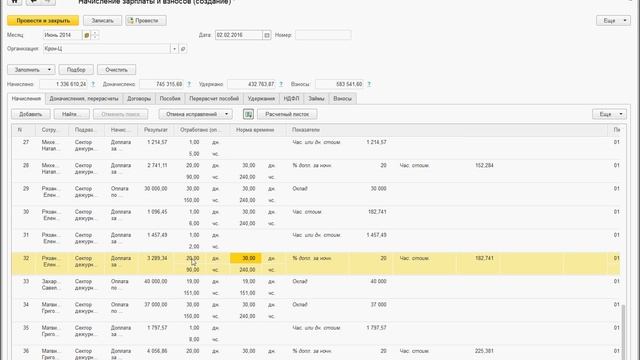The width and height of the screenshot is (640, 360).
Task: Click result value 30 000,00 in row 29
Action: pyautogui.click(x=156, y=189)
